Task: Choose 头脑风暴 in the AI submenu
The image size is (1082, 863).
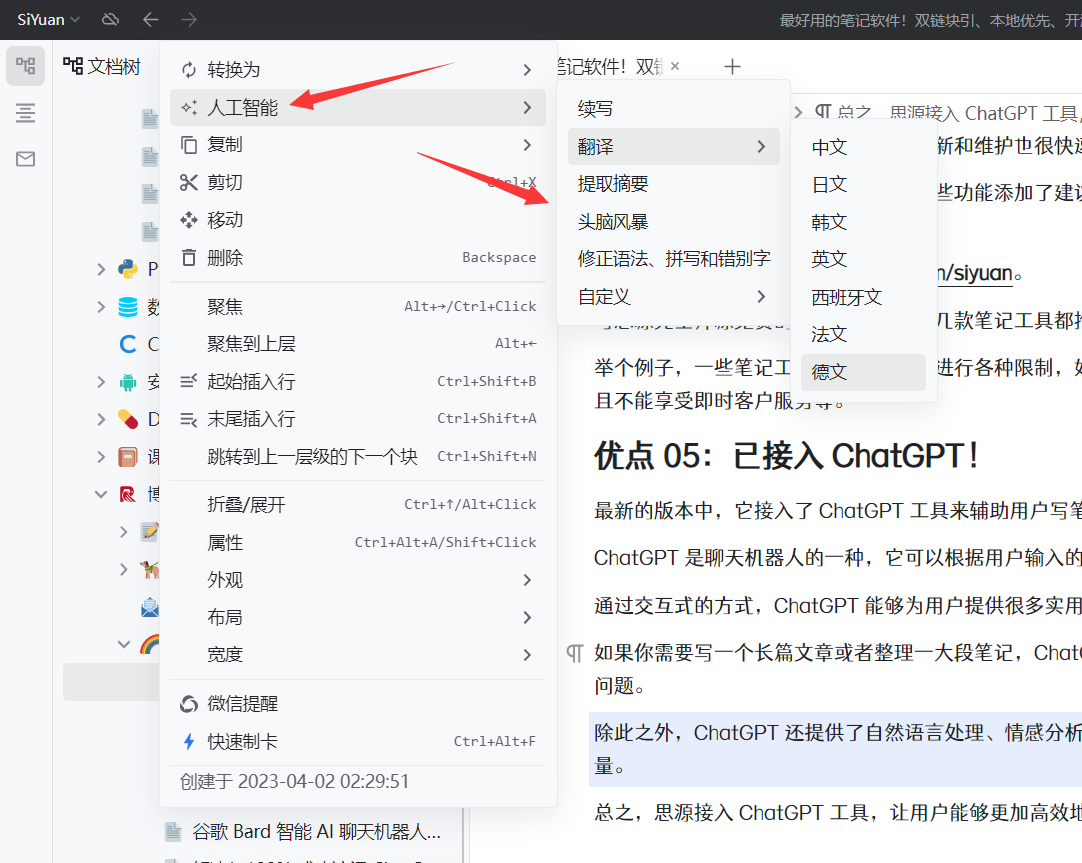Action: pos(673,222)
